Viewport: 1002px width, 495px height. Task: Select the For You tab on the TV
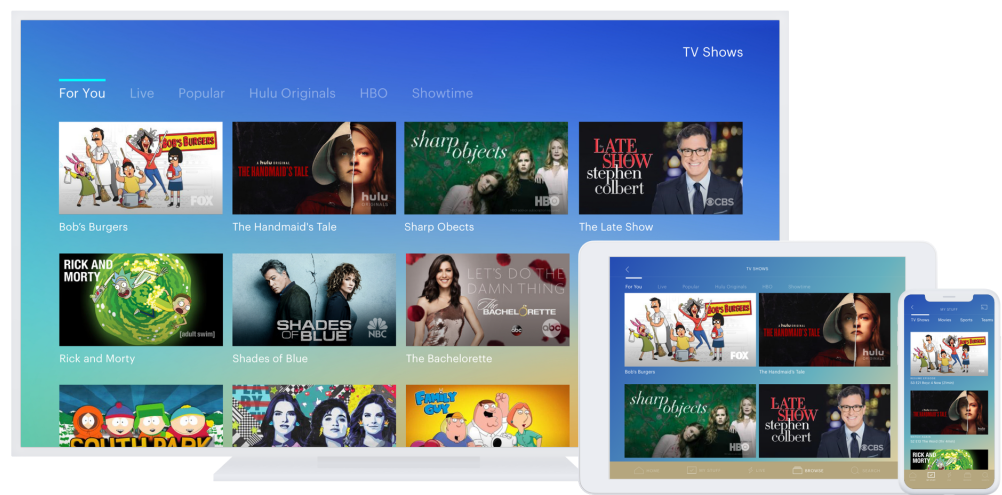(x=82, y=93)
